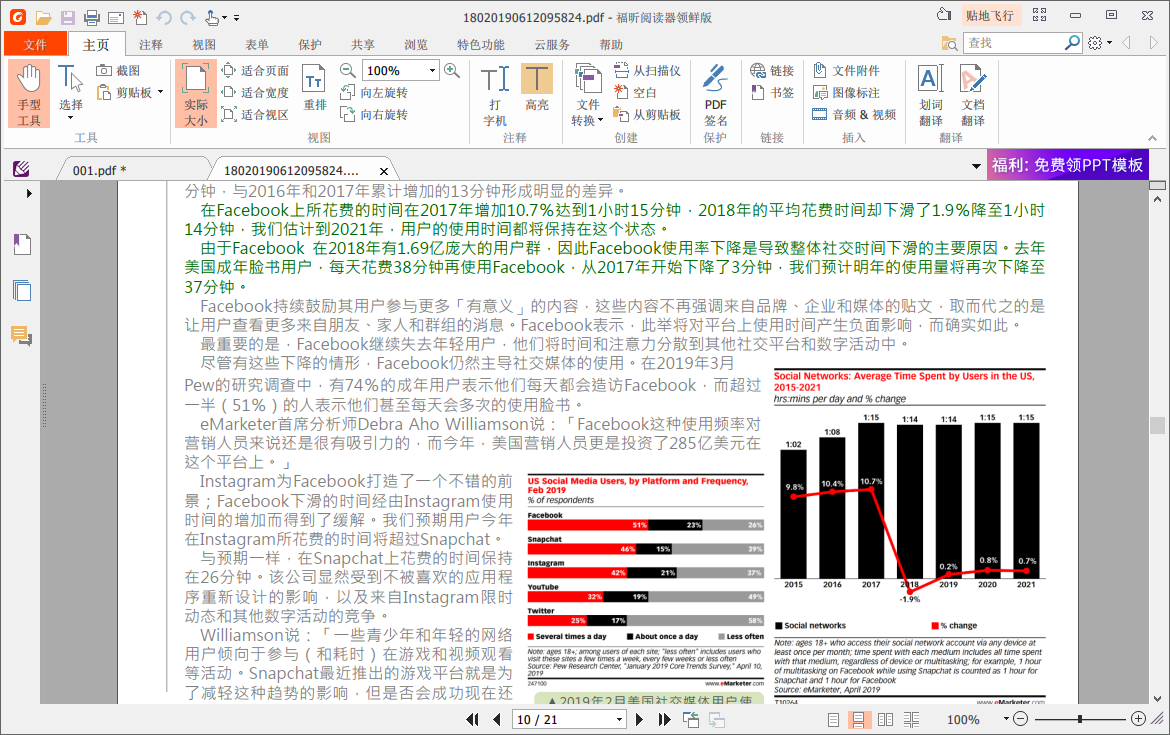1170x735 pixels.
Task: Insert a Link (链接)
Action: click(772, 70)
